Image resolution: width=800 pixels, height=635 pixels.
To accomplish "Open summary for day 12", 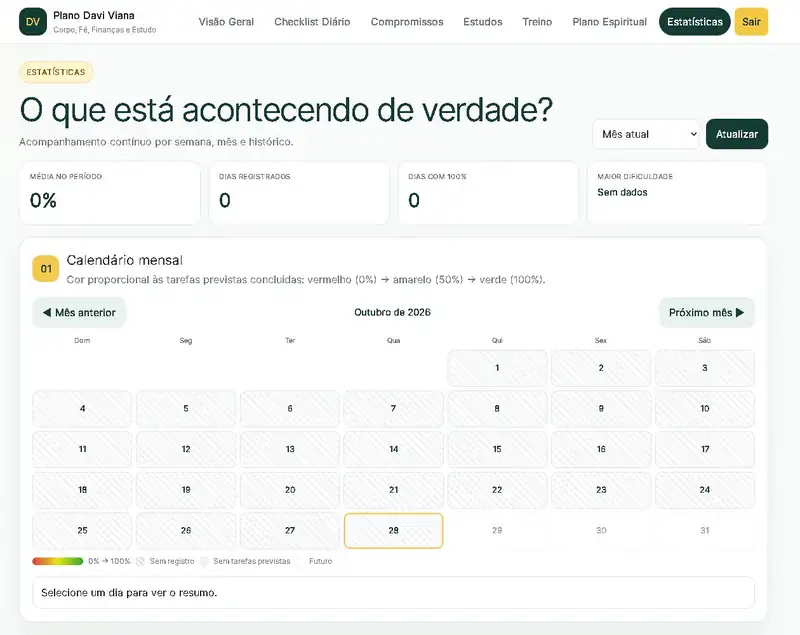I will pos(186,449).
